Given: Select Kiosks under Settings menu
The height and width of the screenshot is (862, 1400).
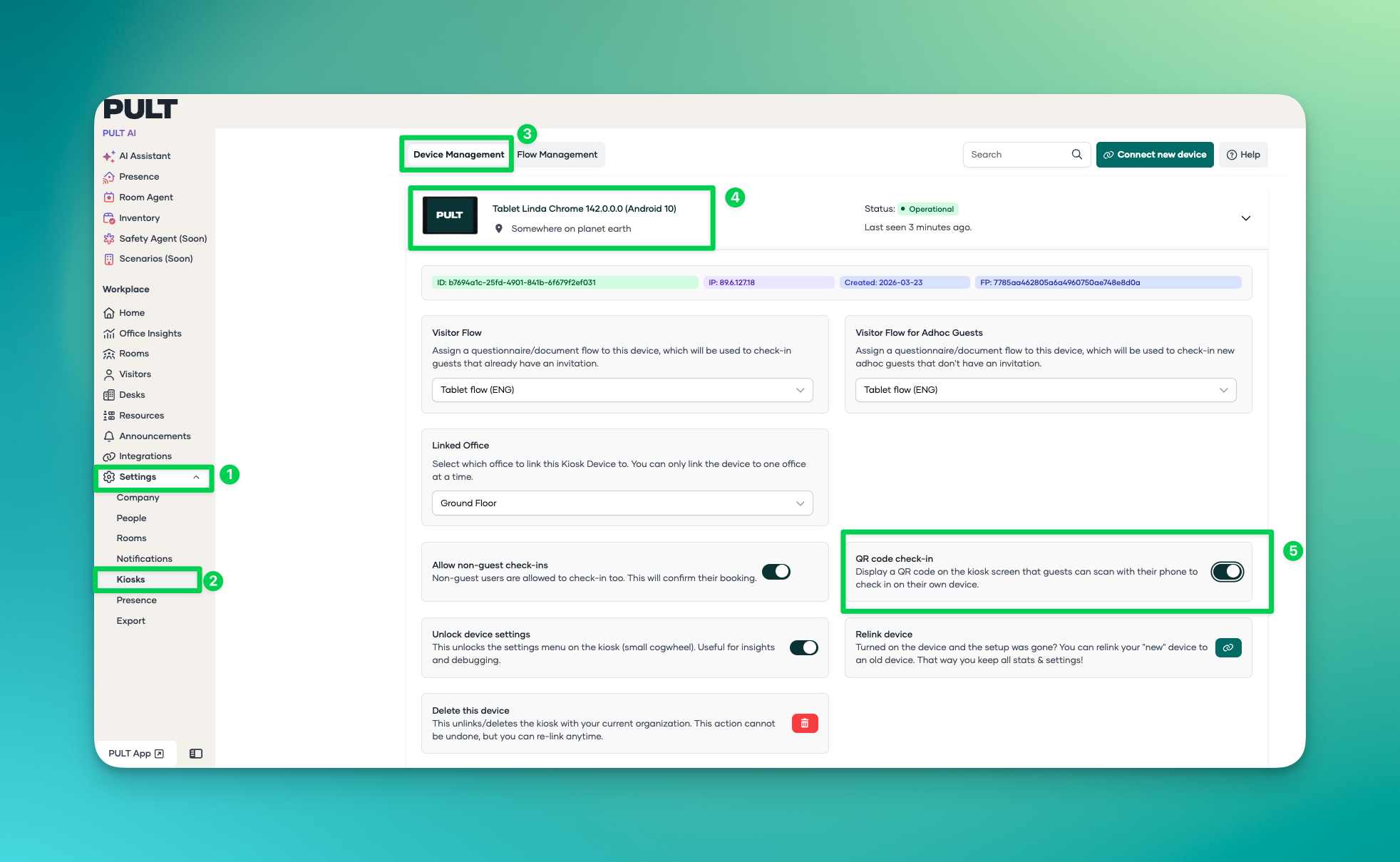Looking at the screenshot, I should tap(131, 580).
